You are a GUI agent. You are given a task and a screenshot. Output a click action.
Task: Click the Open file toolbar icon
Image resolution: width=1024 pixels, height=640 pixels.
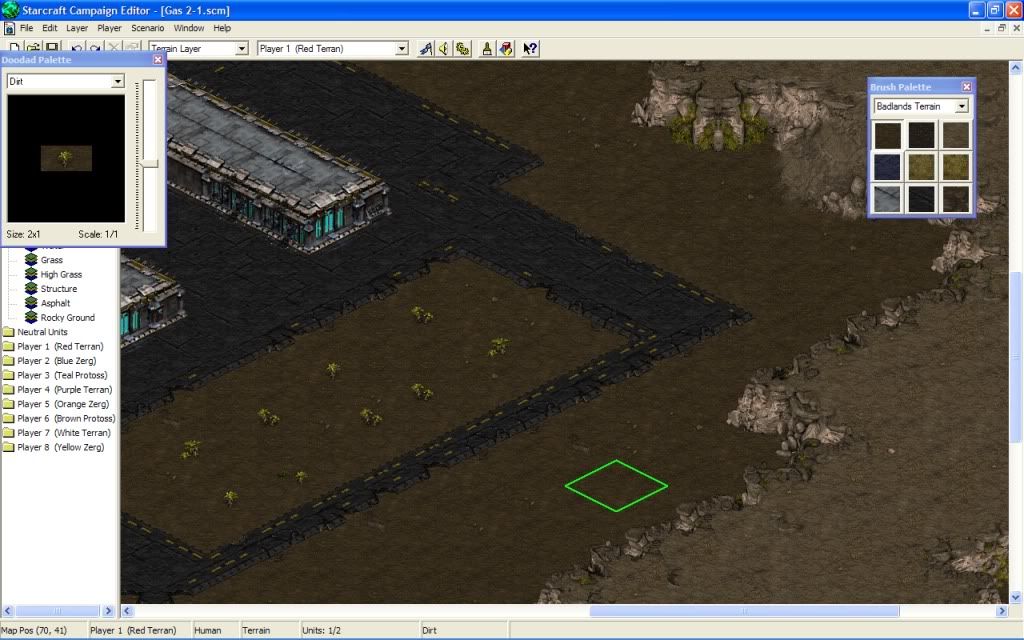click(x=33, y=48)
